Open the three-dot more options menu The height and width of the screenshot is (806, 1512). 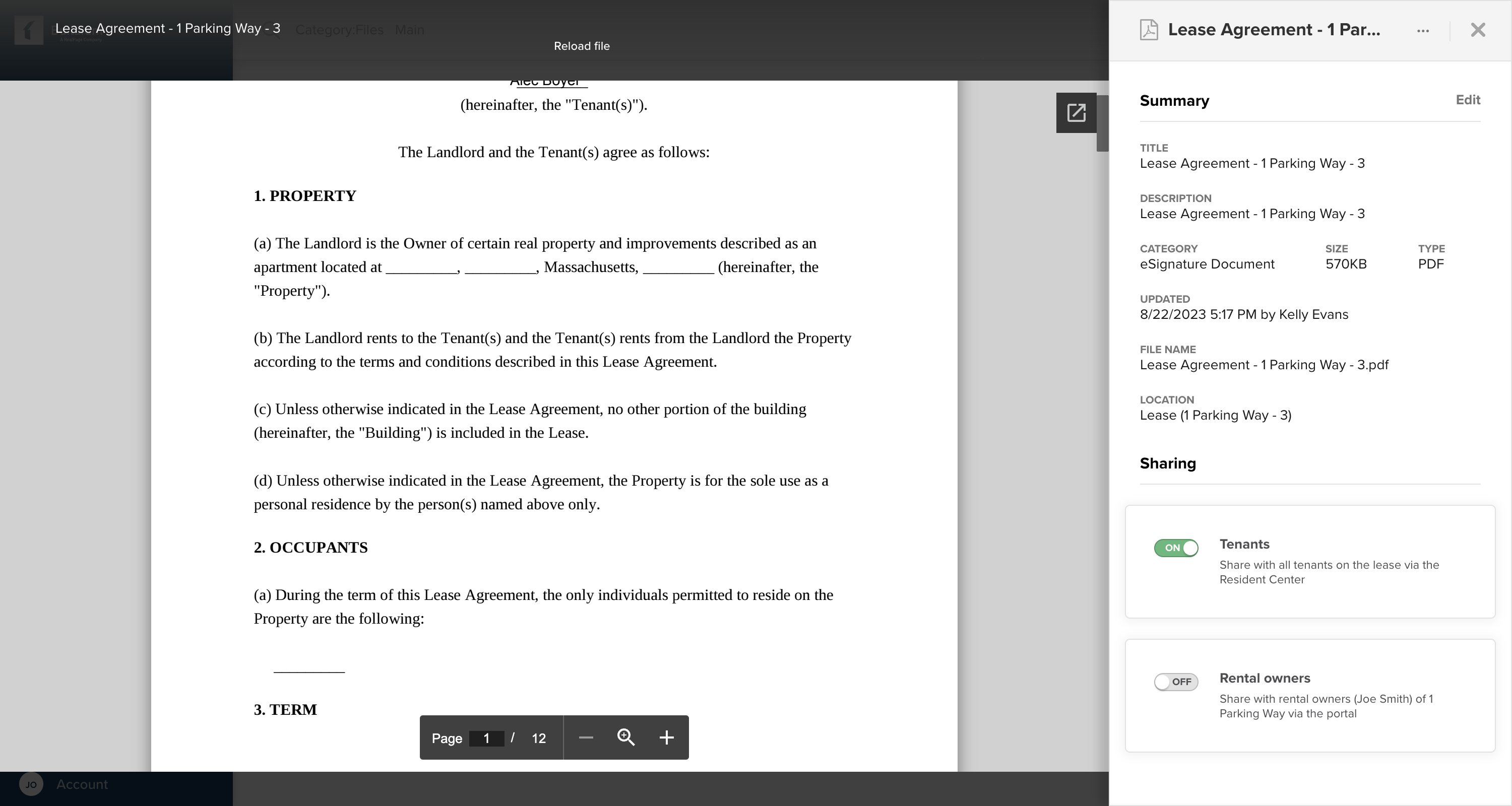[1423, 31]
